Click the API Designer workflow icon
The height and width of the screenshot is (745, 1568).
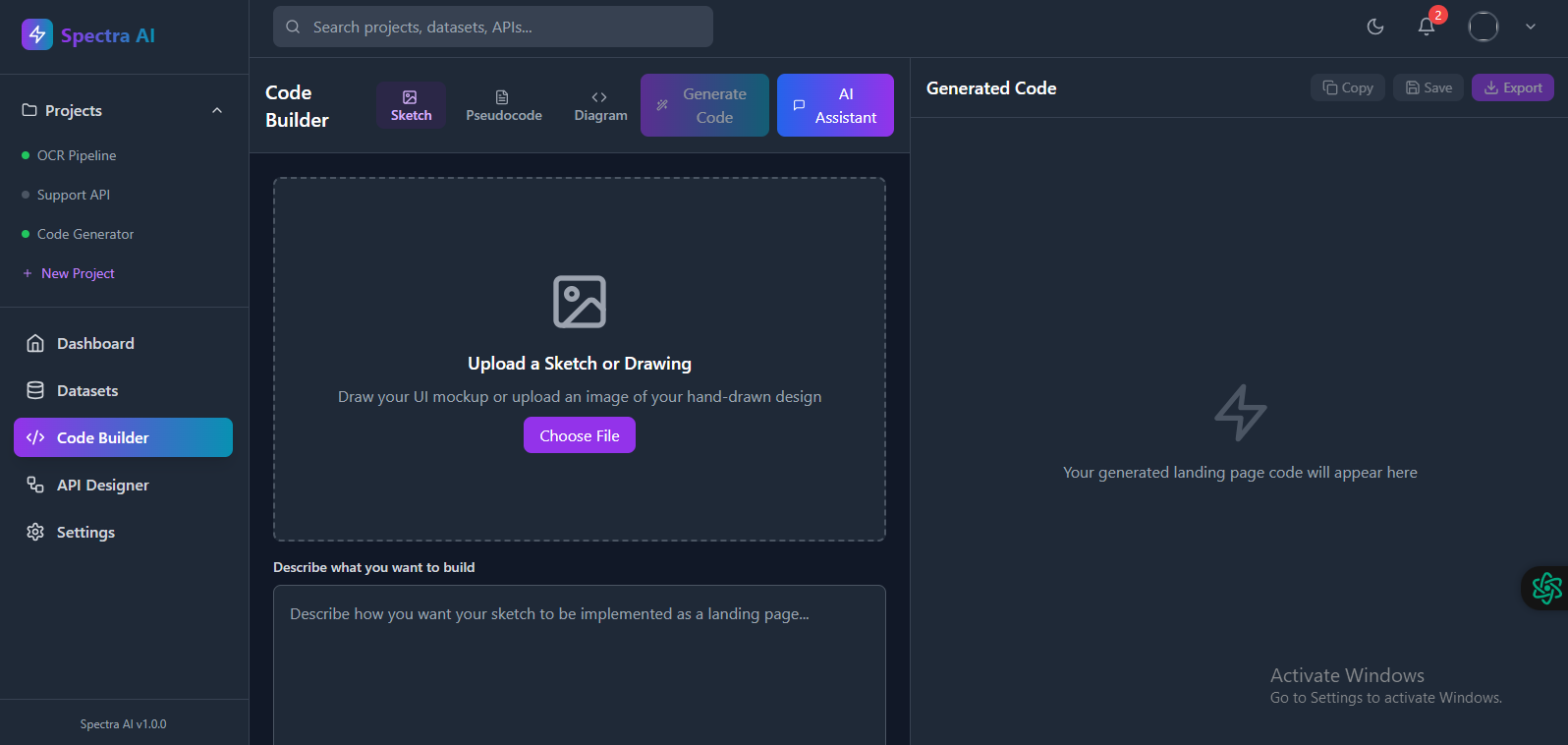click(x=35, y=485)
